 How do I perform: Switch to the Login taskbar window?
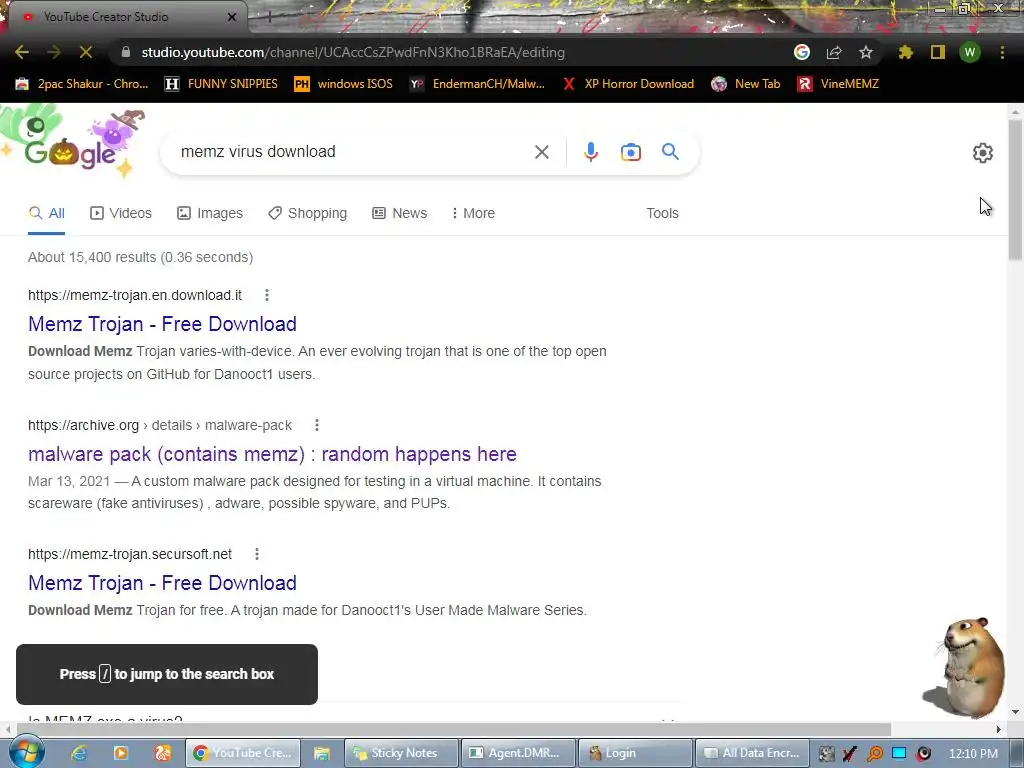coord(635,753)
